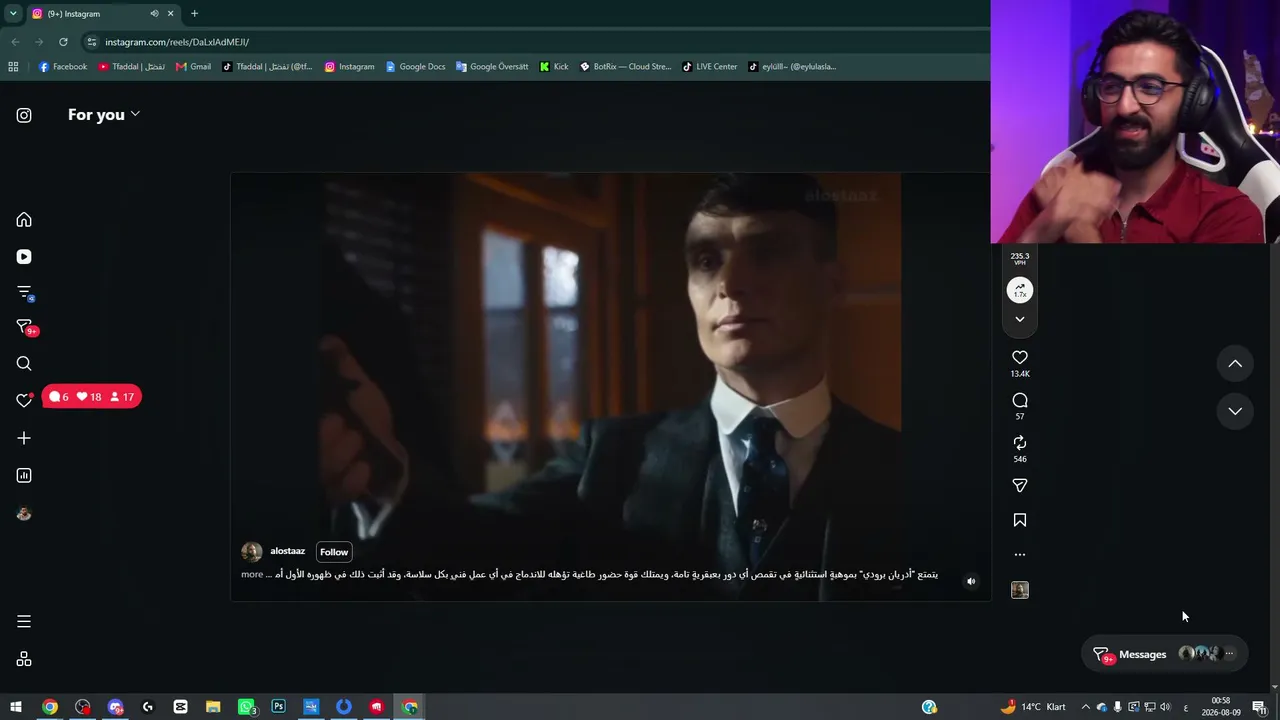This screenshot has height=720, width=1280.
Task: Click the address bar URL
Action: (x=177, y=42)
